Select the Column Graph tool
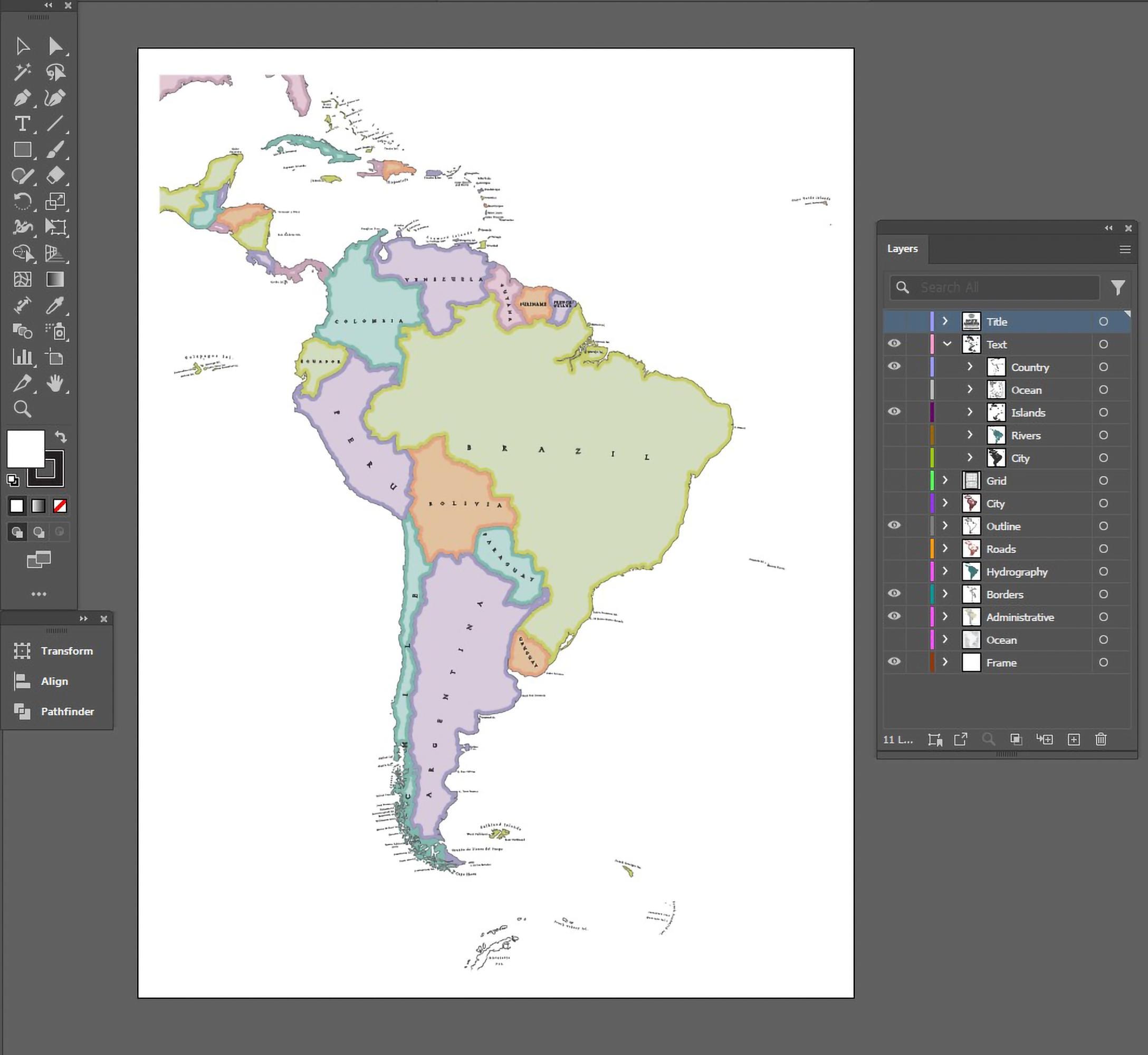This screenshot has width=1148, height=1055. [x=23, y=357]
